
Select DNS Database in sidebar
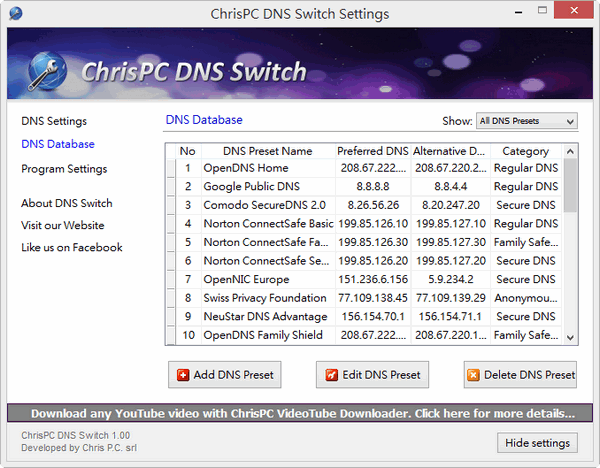(58, 144)
